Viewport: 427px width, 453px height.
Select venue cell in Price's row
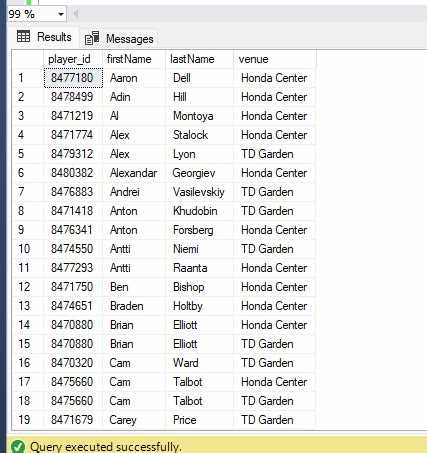(x=275, y=420)
